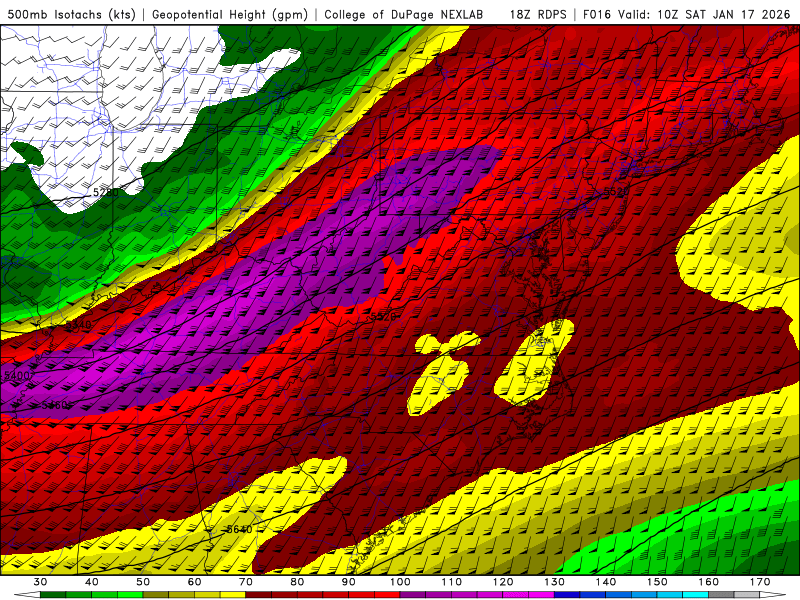Click the gray legend swatch starting at 160
This screenshot has width=800, height=600.
pos(721,595)
